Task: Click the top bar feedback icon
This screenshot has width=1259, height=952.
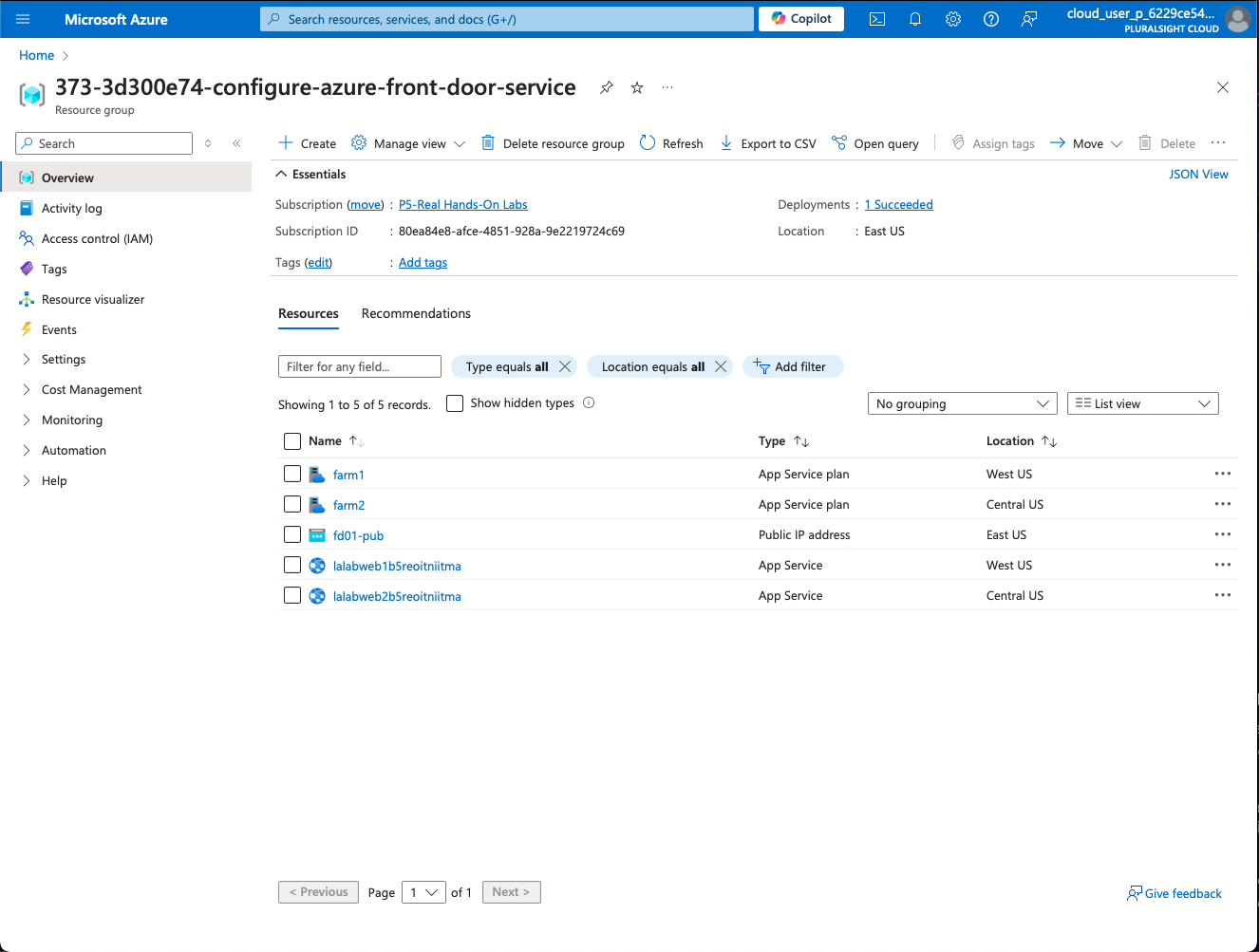Action: (x=1029, y=19)
